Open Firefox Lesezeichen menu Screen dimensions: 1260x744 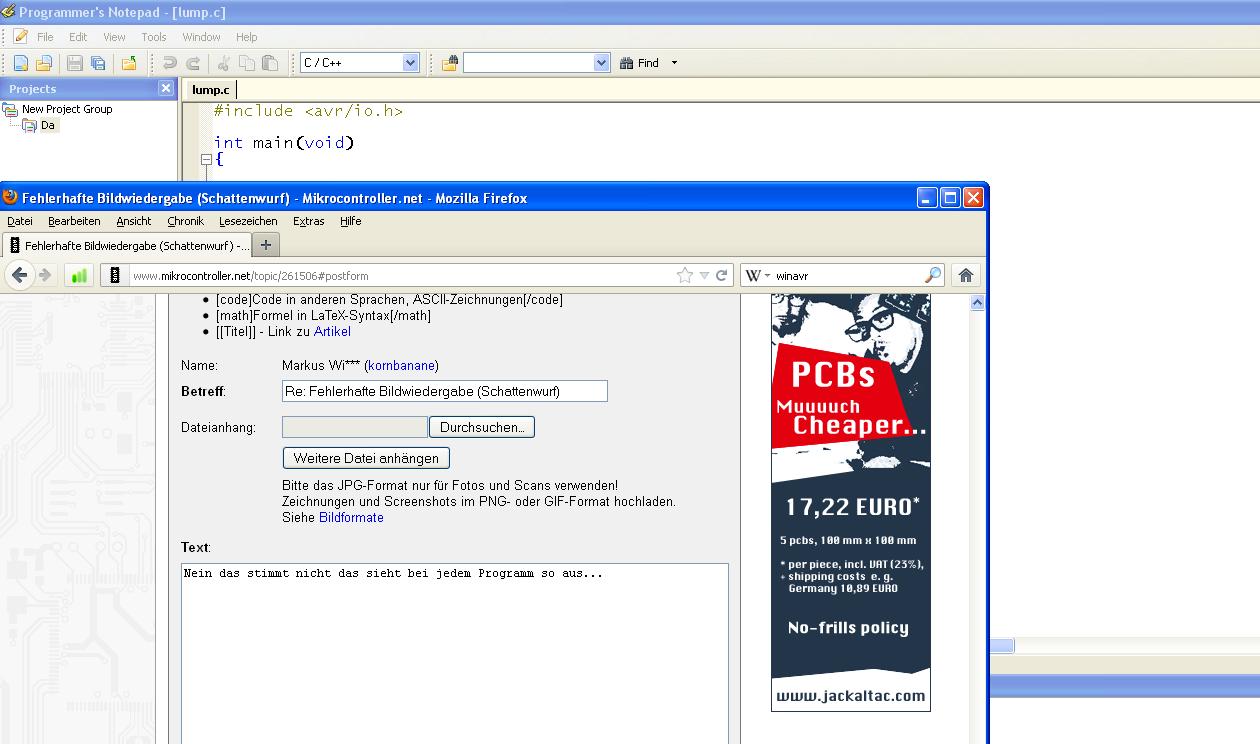[x=248, y=221]
